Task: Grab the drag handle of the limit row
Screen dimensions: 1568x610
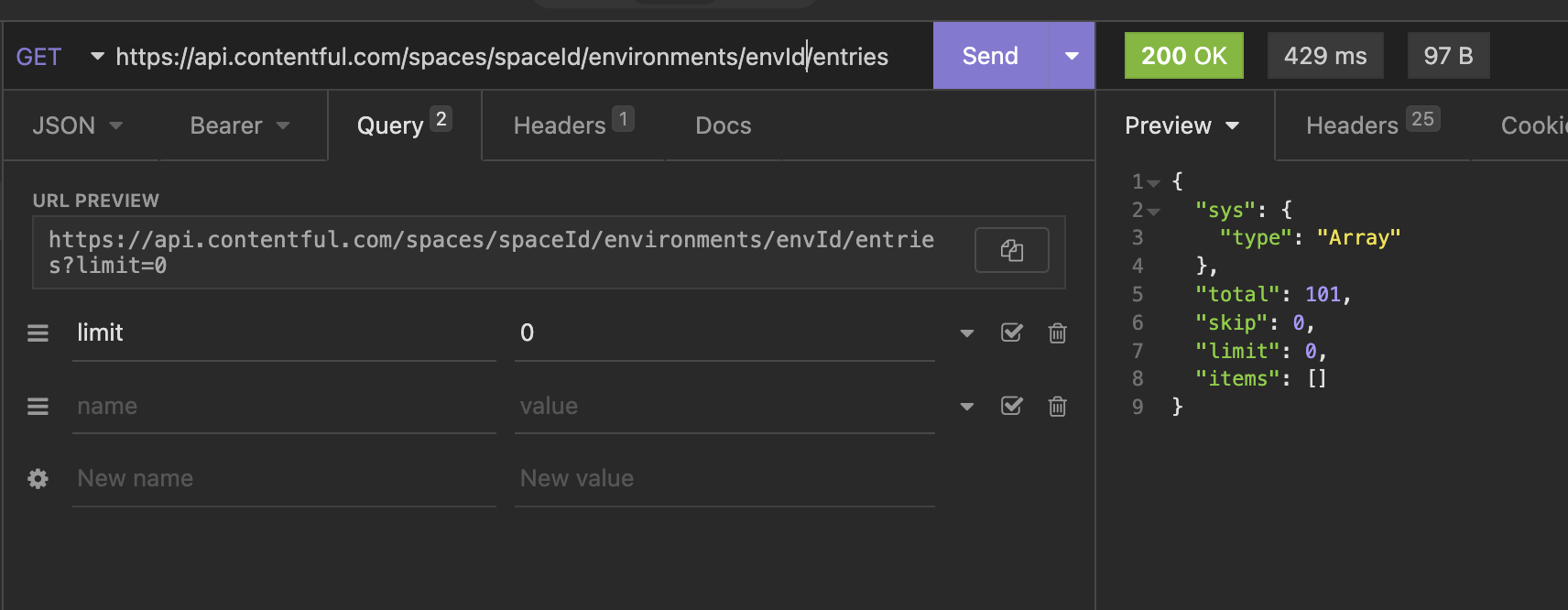Action: 38,333
